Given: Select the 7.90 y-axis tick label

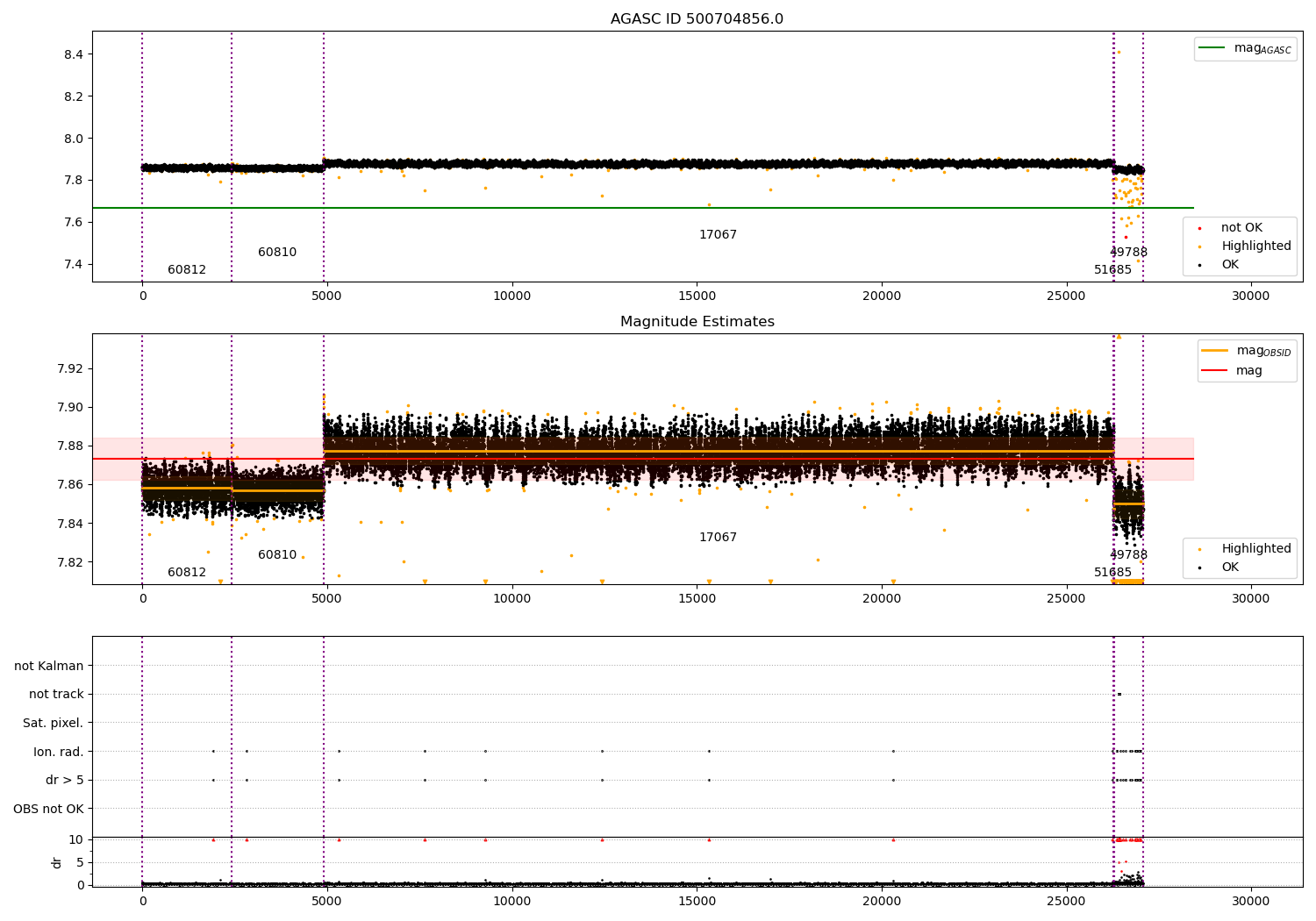Looking at the screenshot, I should click(x=70, y=407).
